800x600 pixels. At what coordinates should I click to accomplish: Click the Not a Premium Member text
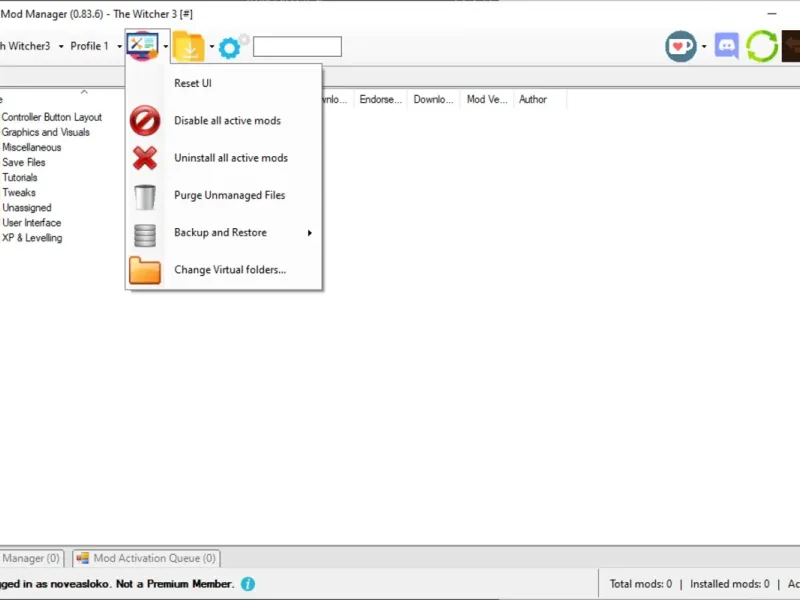point(175,584)
